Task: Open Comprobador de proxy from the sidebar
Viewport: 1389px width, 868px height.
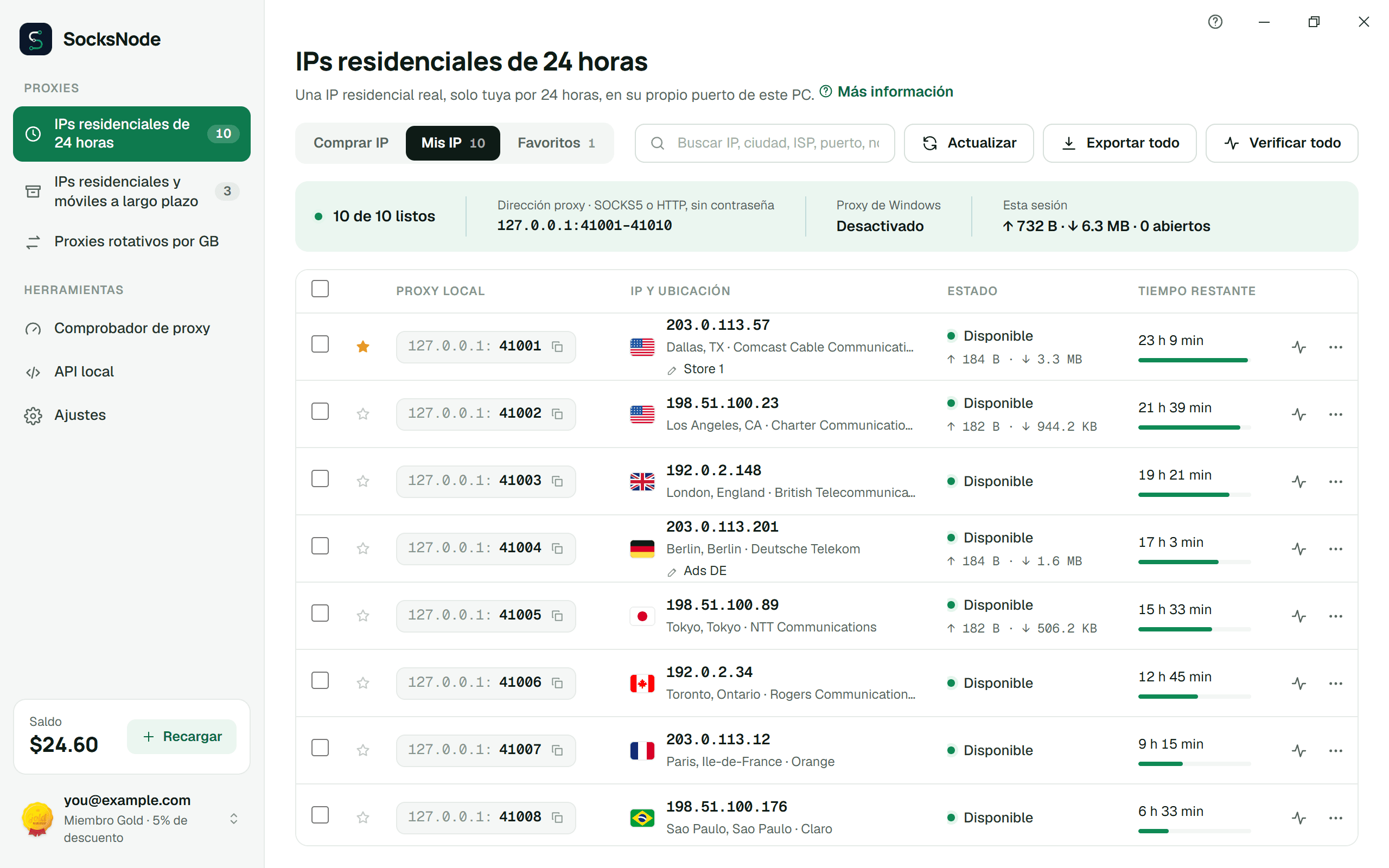Action: (131, 328)
